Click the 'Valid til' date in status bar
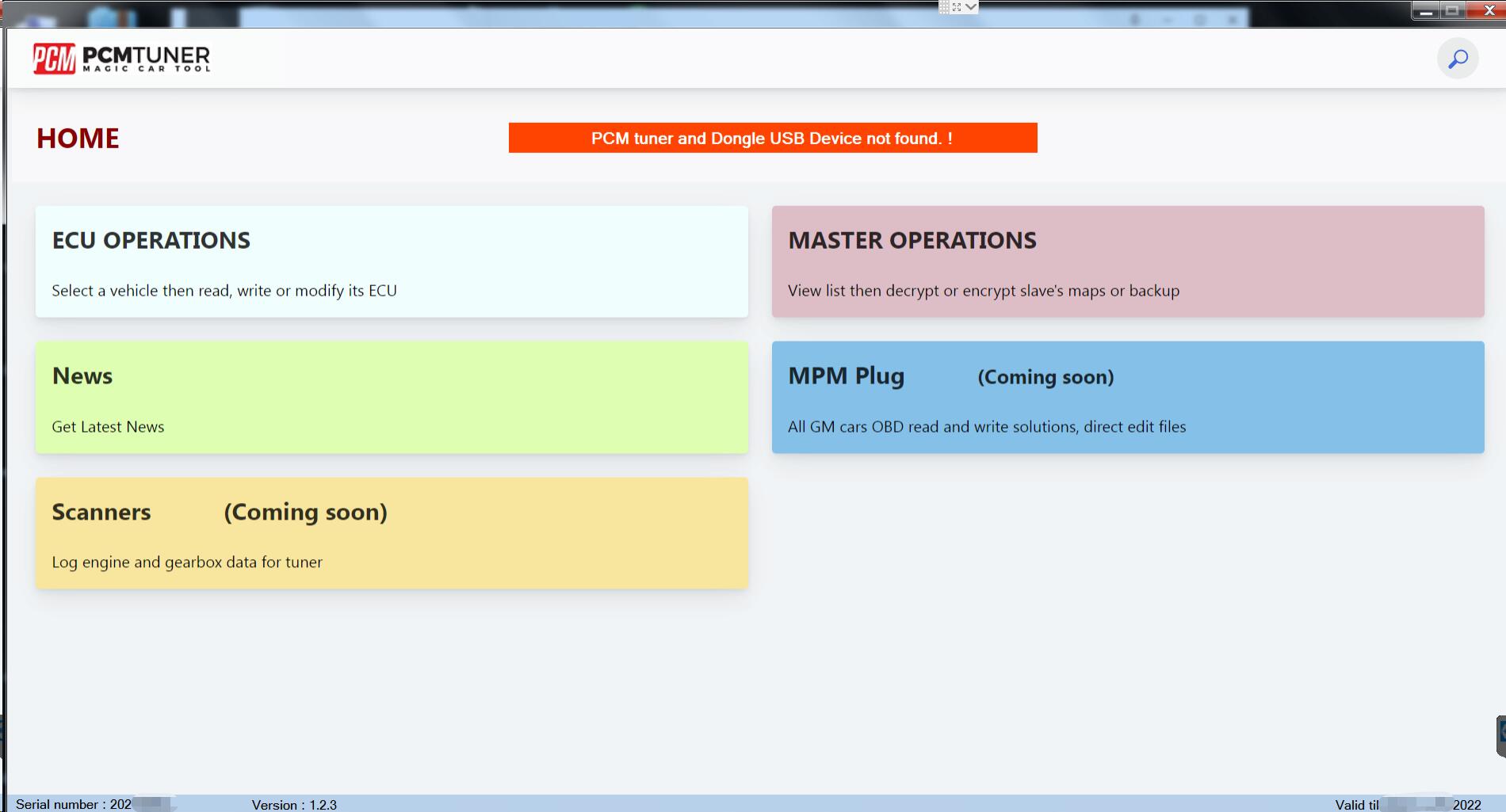 1407,805
